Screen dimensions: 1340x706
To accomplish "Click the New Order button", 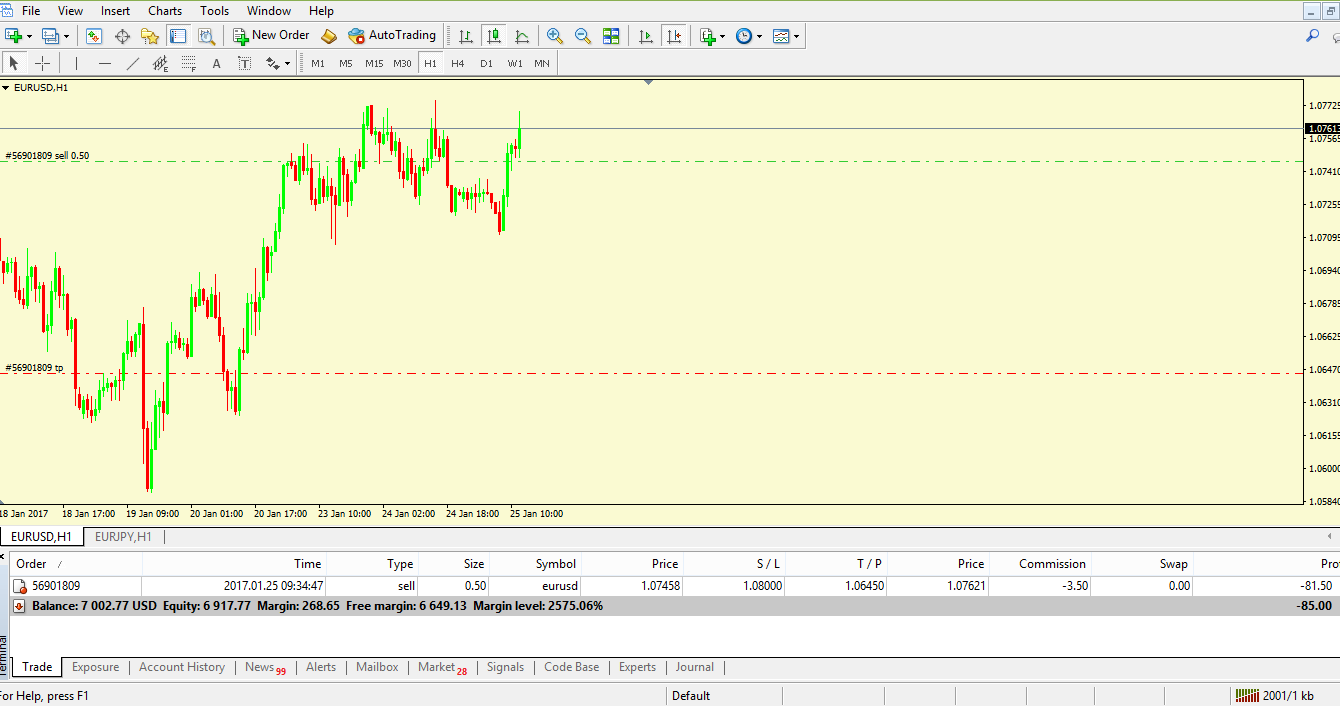I will (x=270, y=35).
